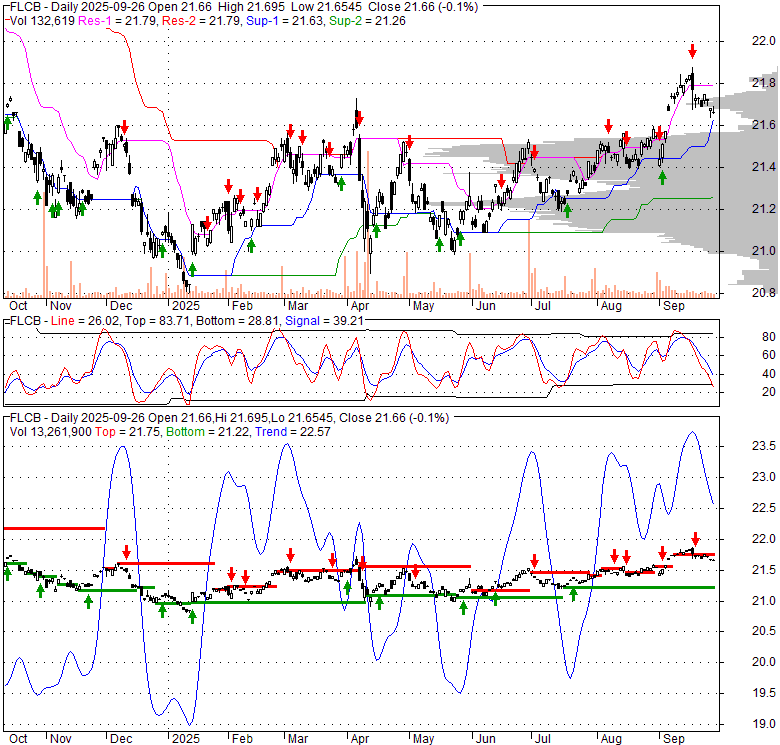
Task: Click the Sup-2 = 21.26 legend label
Action: click(367, 21)
